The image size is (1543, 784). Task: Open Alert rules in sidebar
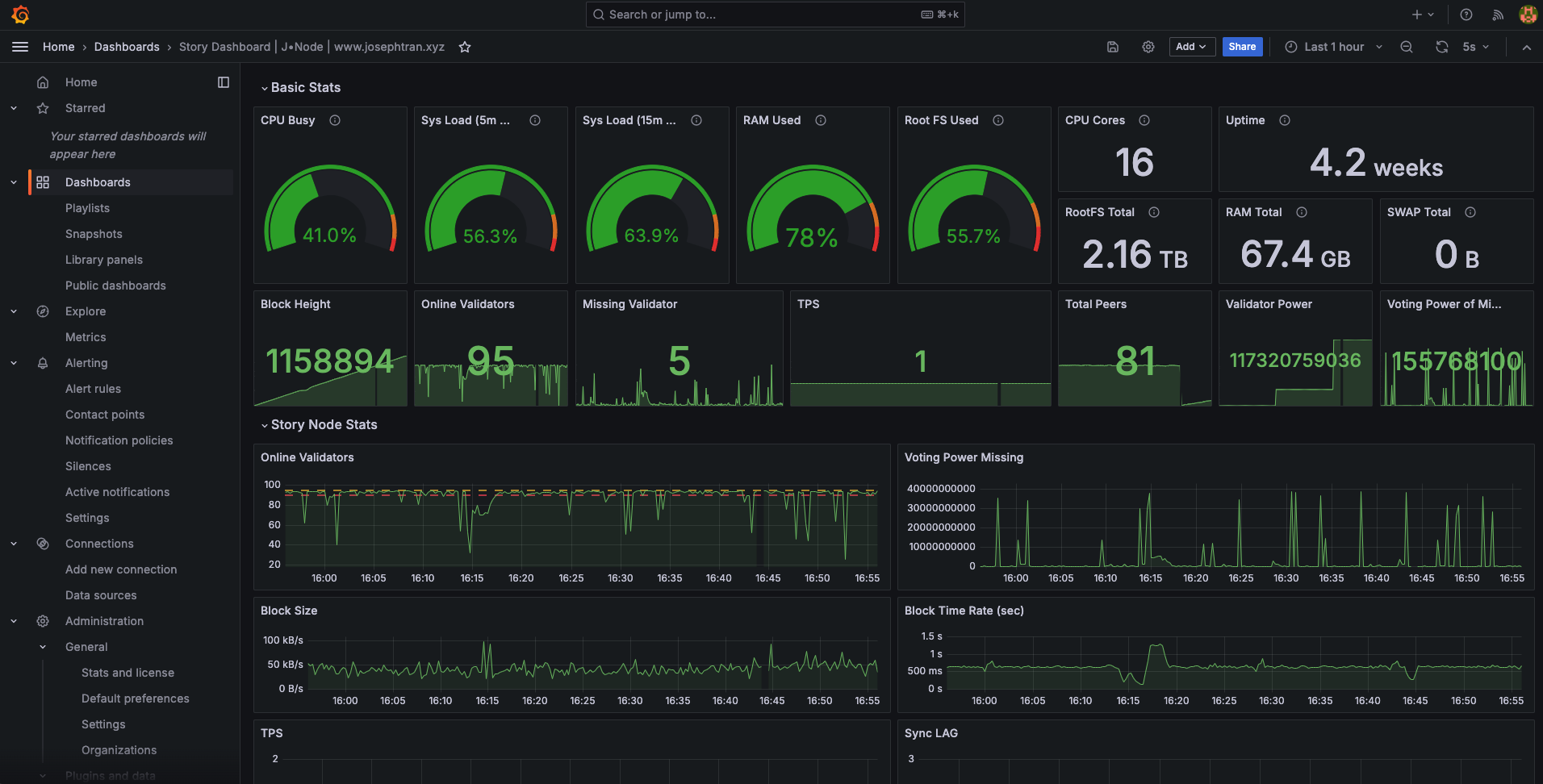pos(93,389)
